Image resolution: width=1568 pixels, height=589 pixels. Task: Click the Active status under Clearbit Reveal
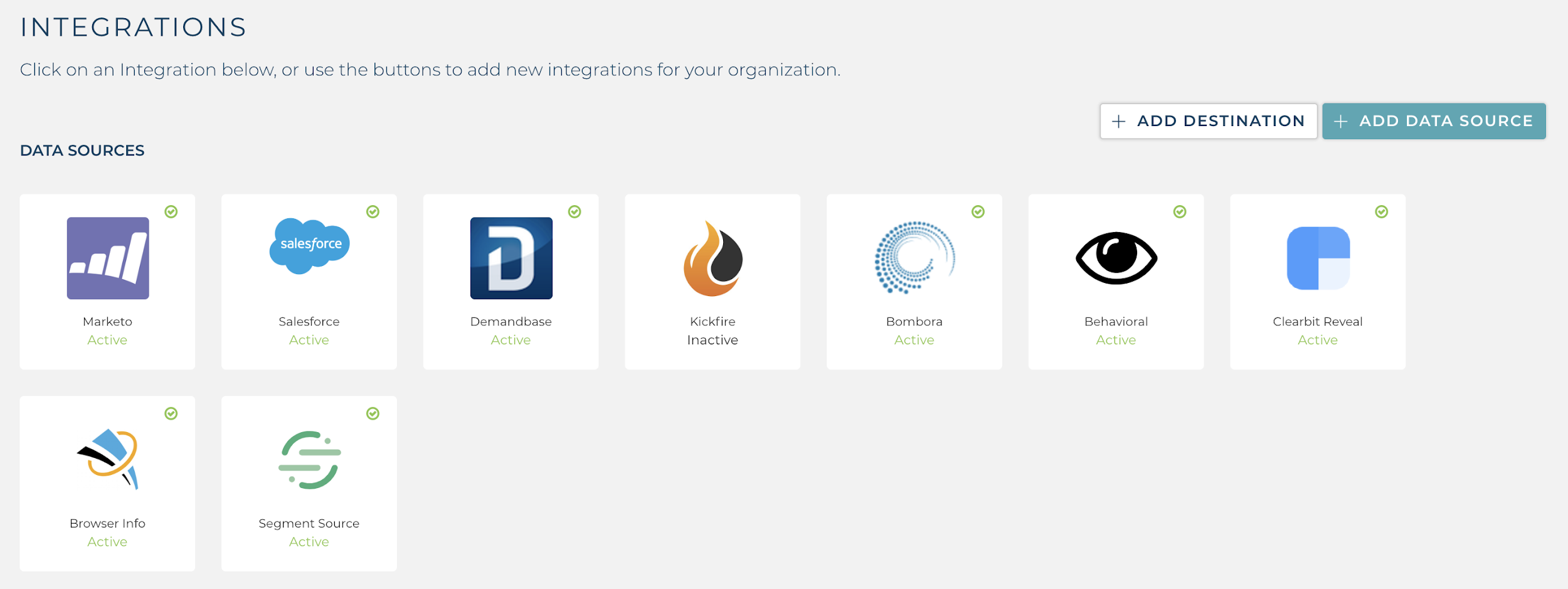(1318, 340)
